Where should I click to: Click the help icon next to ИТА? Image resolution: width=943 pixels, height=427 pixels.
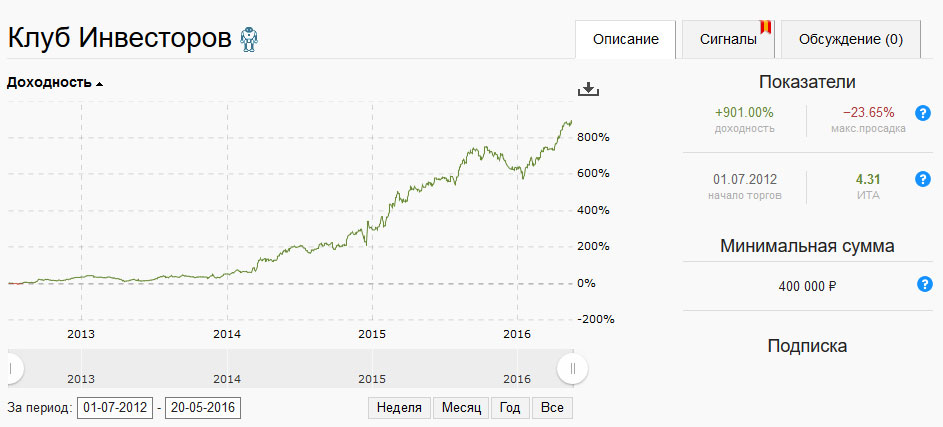point(923,179)
